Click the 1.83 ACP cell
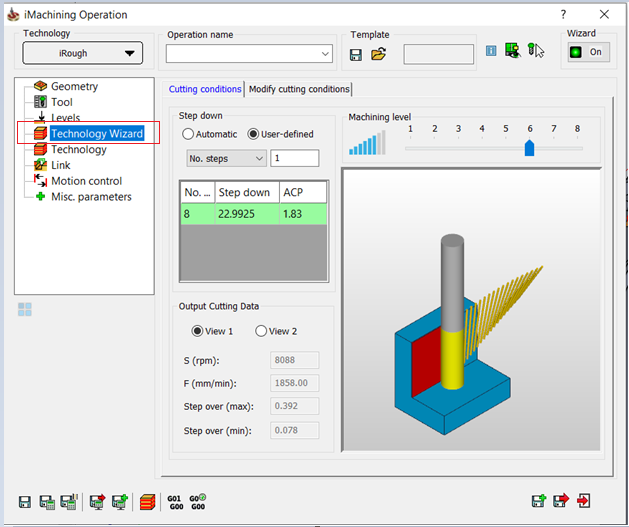This screenshot has width=629, height=527. (303, 214)
